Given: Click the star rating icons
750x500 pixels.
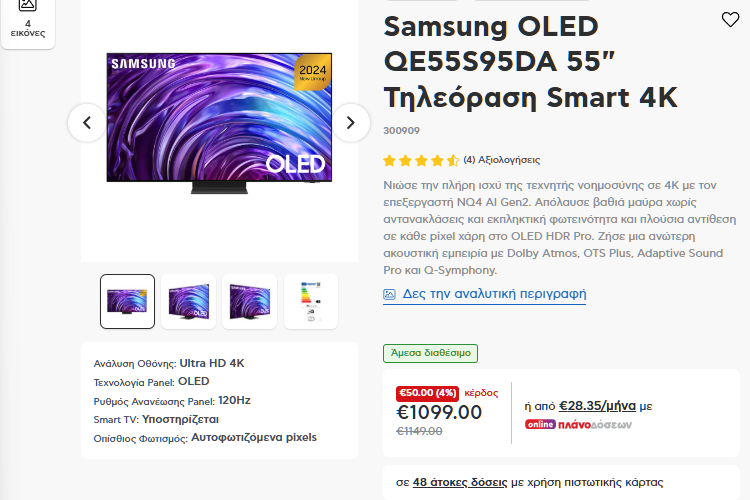Looking at the screenshot, I should click(421, 160).
